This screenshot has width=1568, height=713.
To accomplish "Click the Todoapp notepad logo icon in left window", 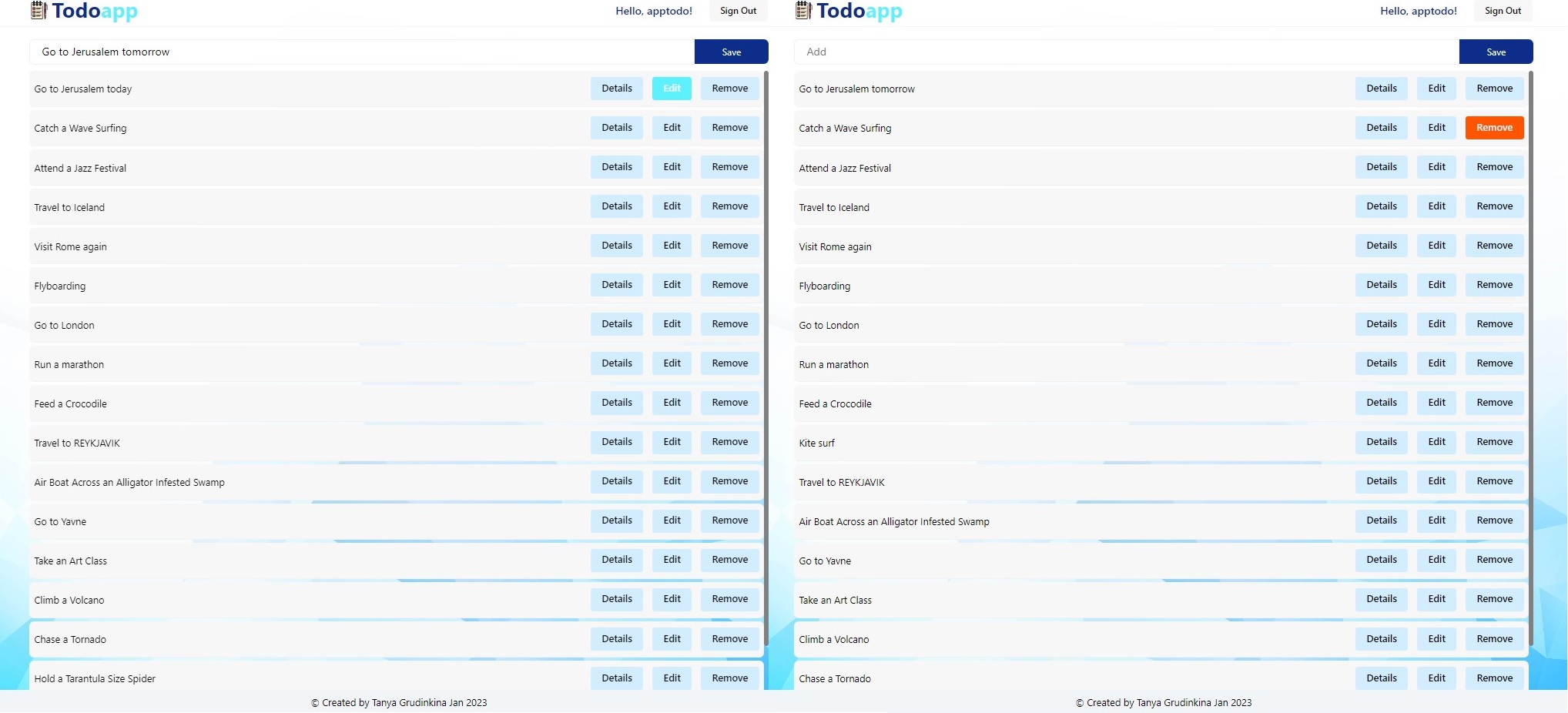I will coord(39,10).
